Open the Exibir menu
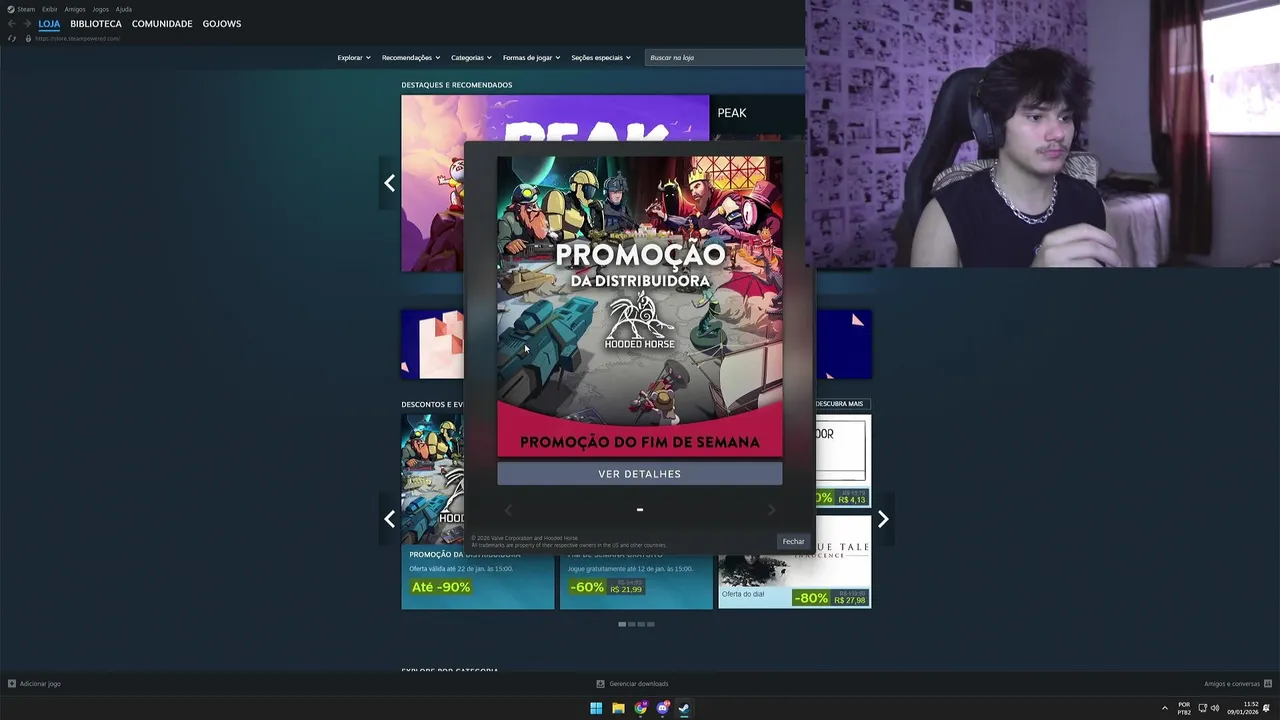 pos(50,9)
